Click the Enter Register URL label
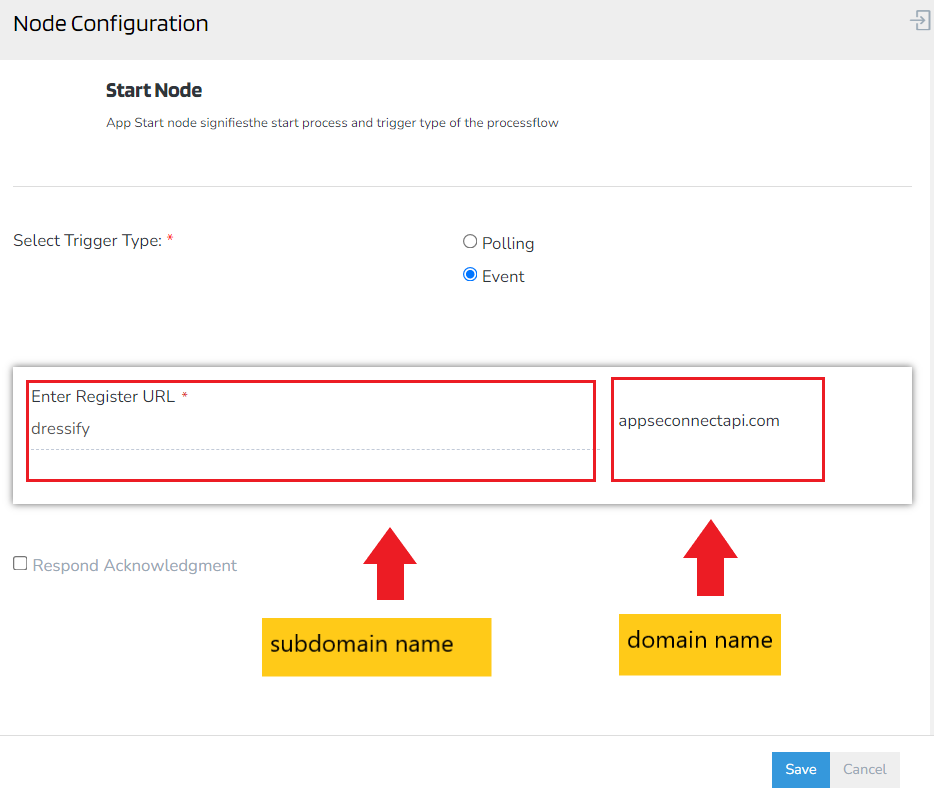The width and height of the screenshot is (934, 803). pos(103,397)
